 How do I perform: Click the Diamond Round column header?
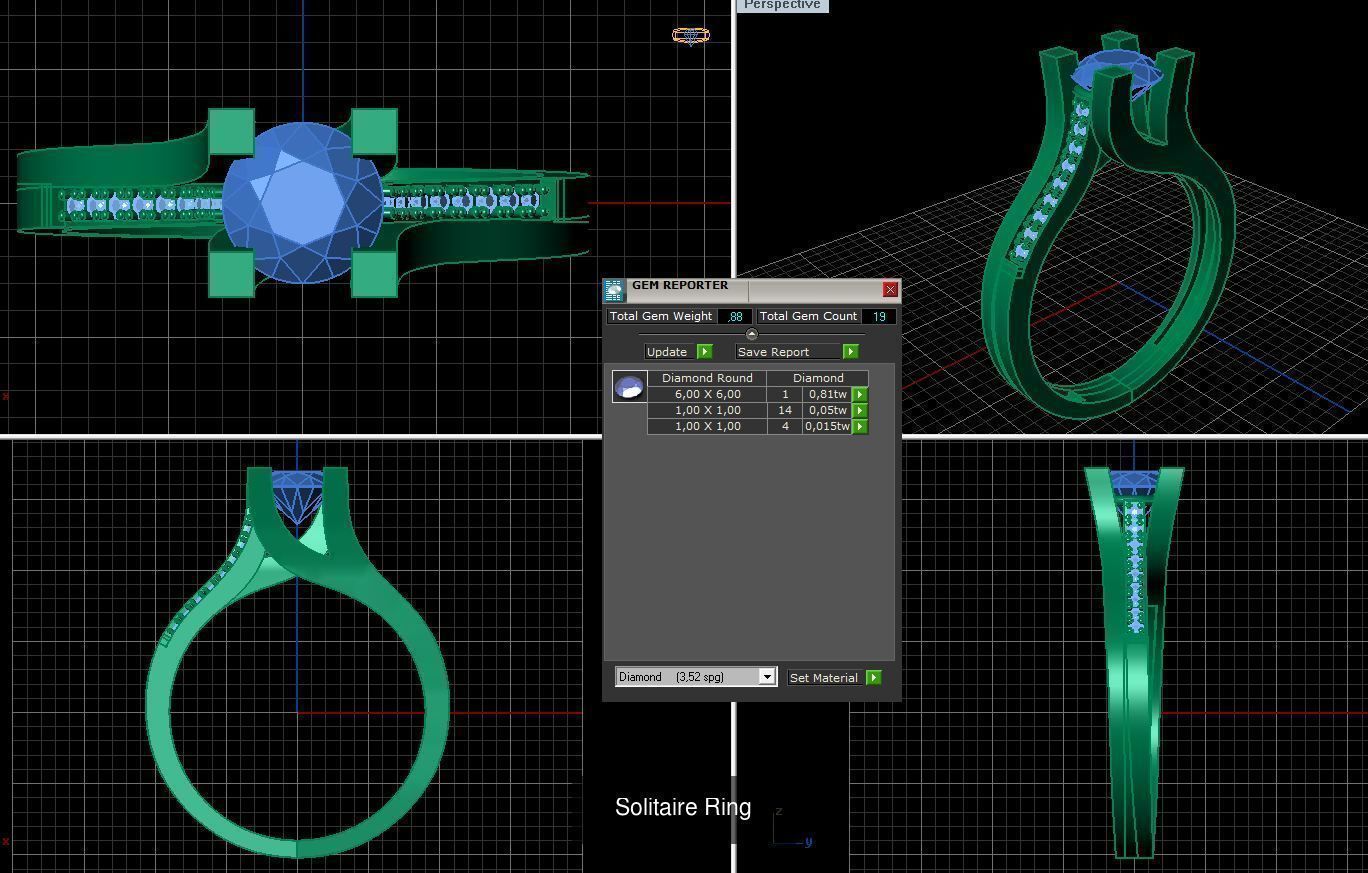pyautogui.click(x=707, y=378)
